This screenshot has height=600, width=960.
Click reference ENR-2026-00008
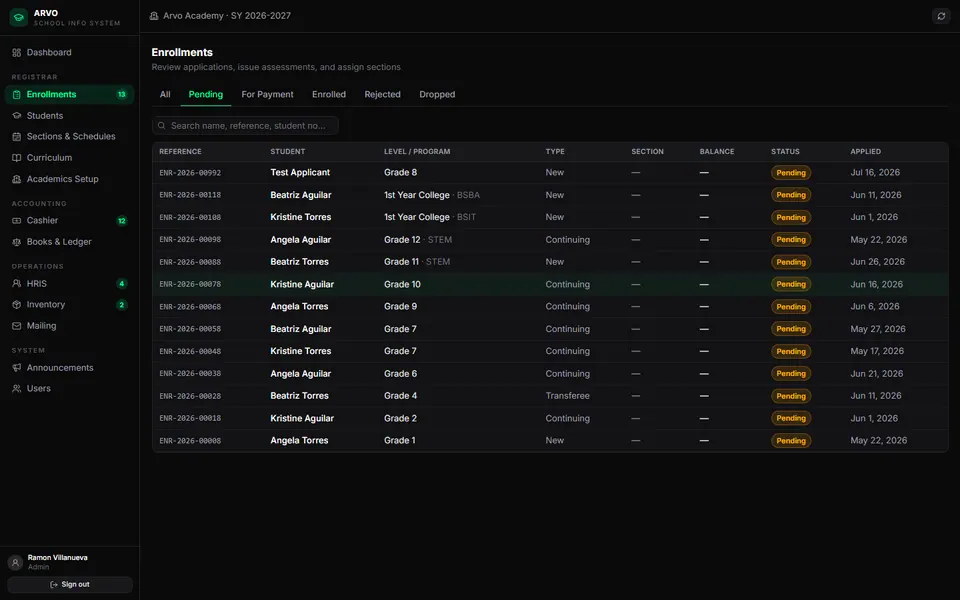click(x=190, y=441)
